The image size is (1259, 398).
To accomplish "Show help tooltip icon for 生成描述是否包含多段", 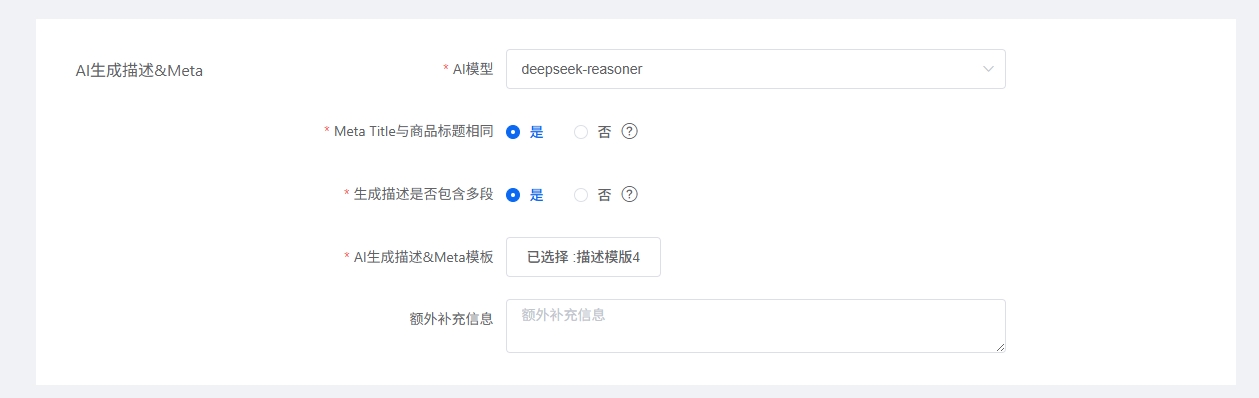I will click(630, 194).
